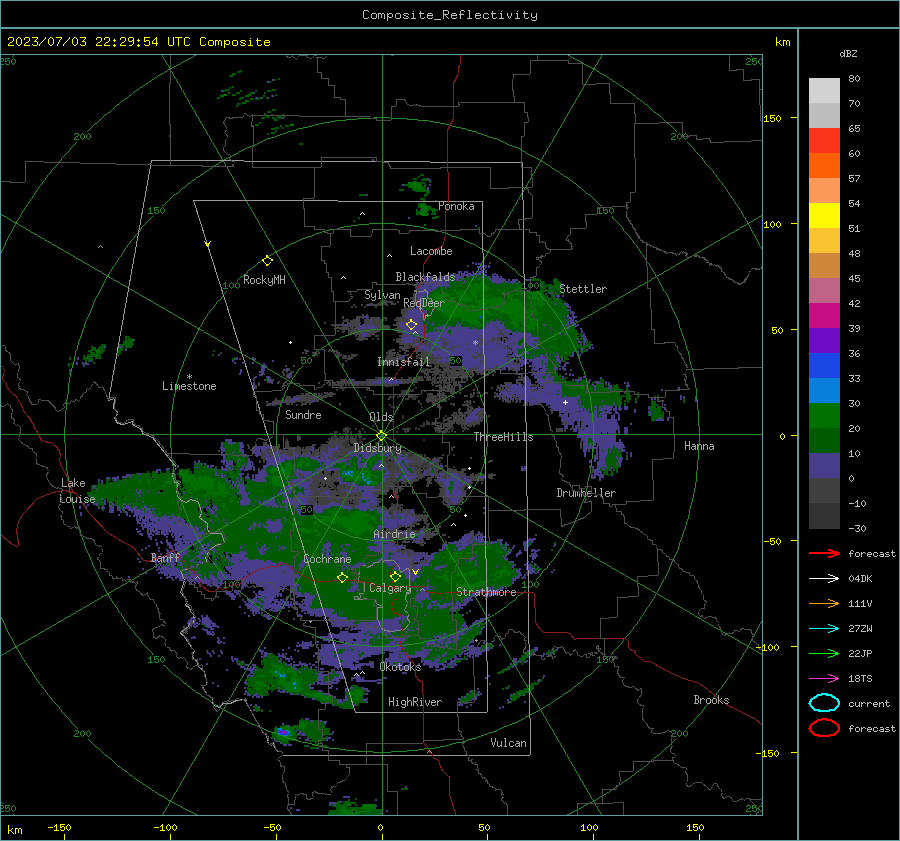Click the Didsbury town label

tap(377, 448)
